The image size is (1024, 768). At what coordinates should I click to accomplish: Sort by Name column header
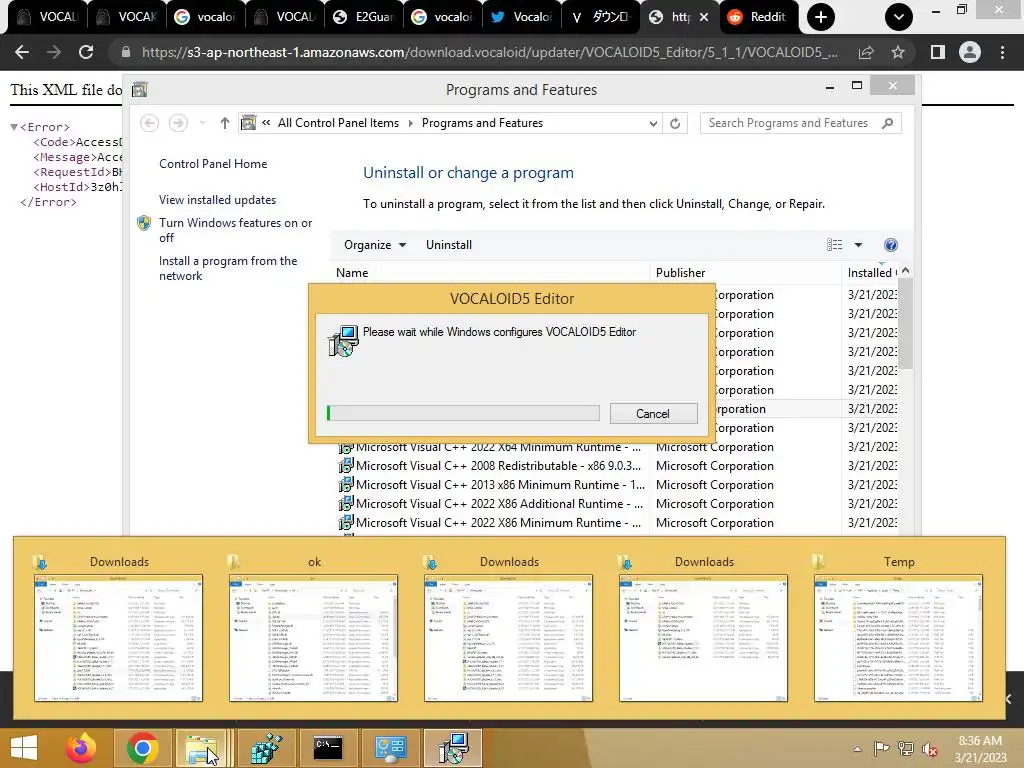tap(490, 273)
